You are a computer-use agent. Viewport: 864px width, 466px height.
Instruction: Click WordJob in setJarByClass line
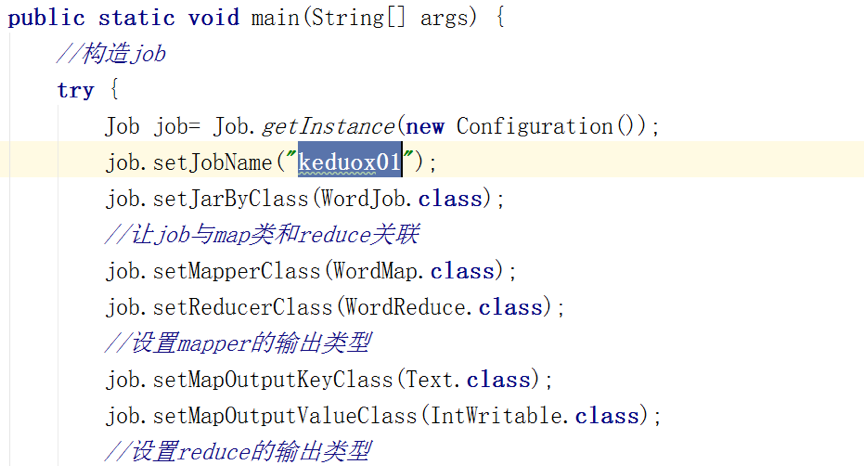pos(364,198)
